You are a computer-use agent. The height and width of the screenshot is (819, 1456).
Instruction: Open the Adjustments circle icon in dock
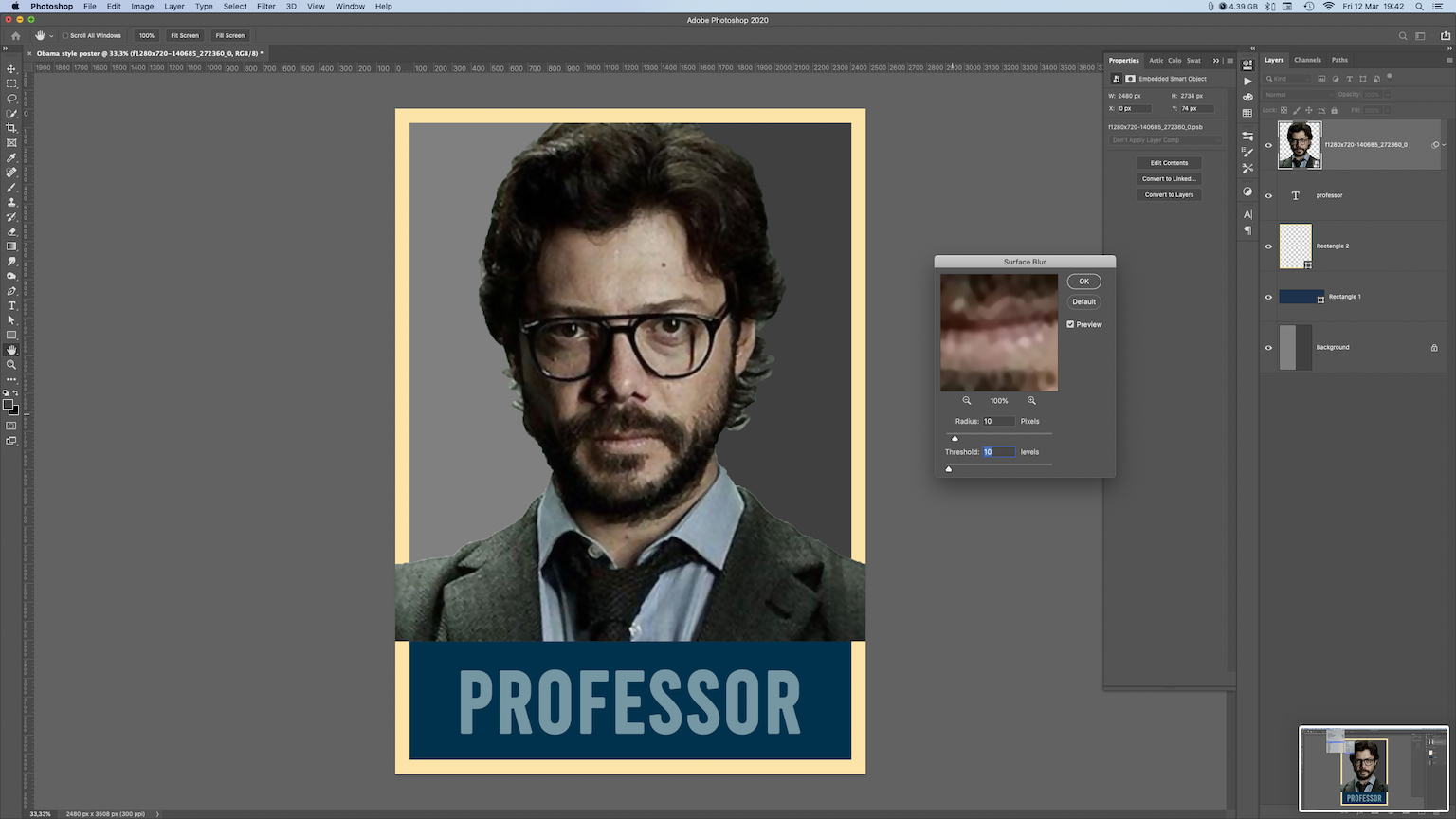point(1247,191)
